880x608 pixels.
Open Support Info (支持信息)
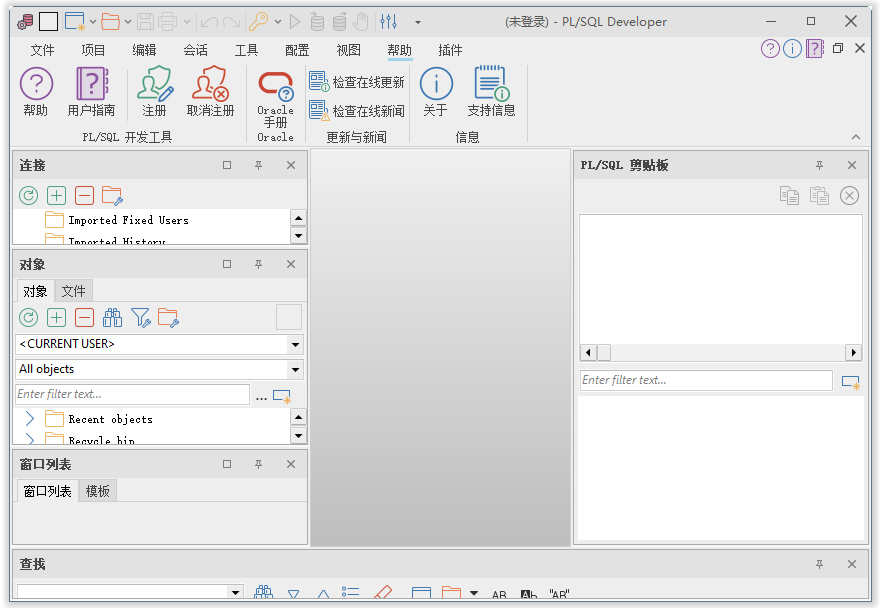pos(491,92)
